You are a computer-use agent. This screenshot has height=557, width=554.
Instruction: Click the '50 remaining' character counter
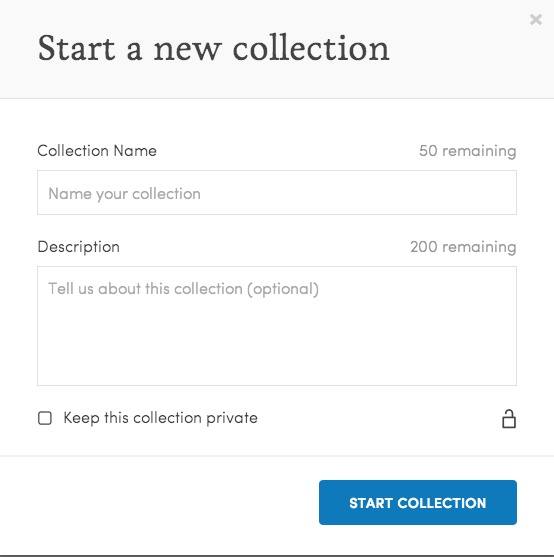pos(467,151)
